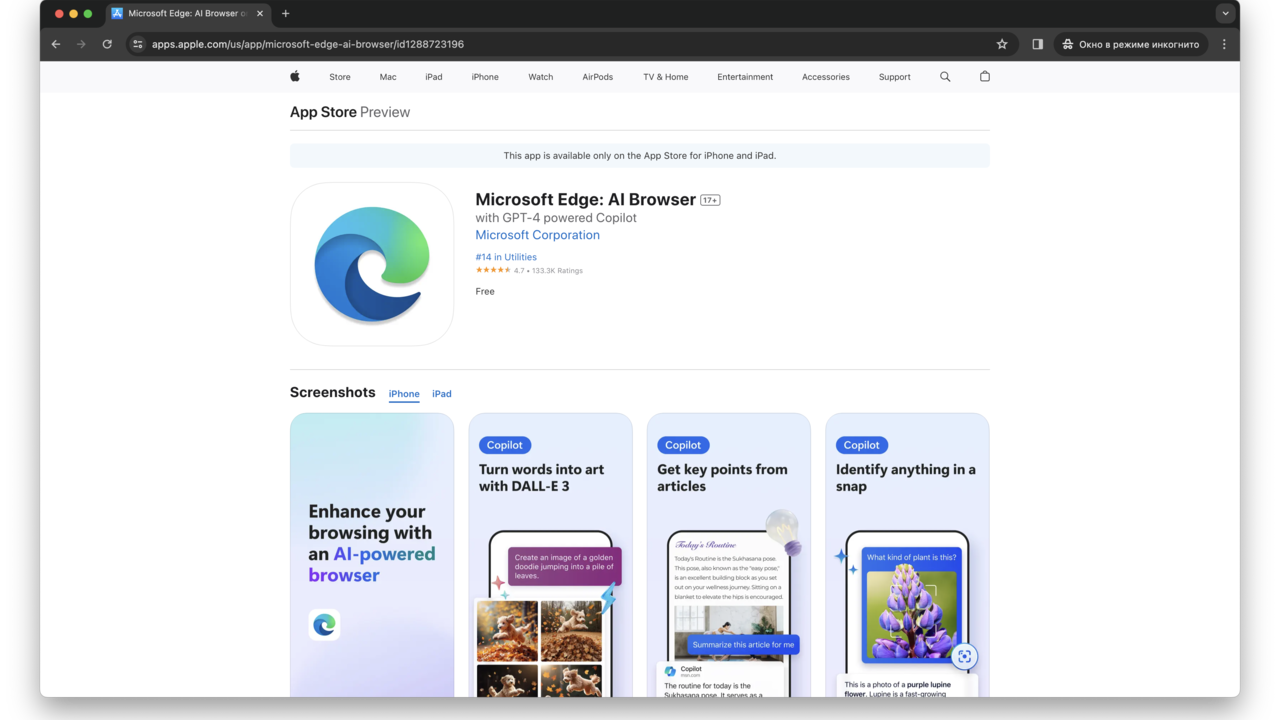Open the TV & Home menu item
Viewport: 1280px width, 720px height.
pos(666,77)
